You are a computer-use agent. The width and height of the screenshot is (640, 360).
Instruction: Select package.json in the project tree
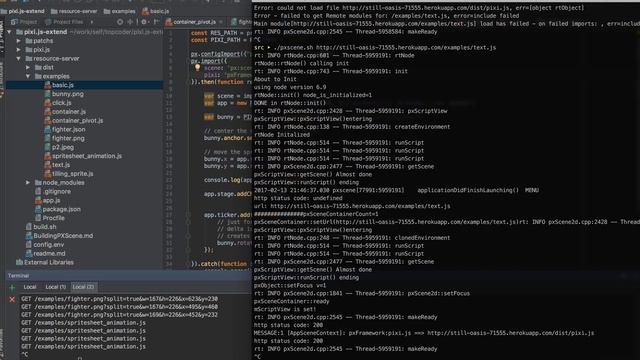(x=61, y=209)
